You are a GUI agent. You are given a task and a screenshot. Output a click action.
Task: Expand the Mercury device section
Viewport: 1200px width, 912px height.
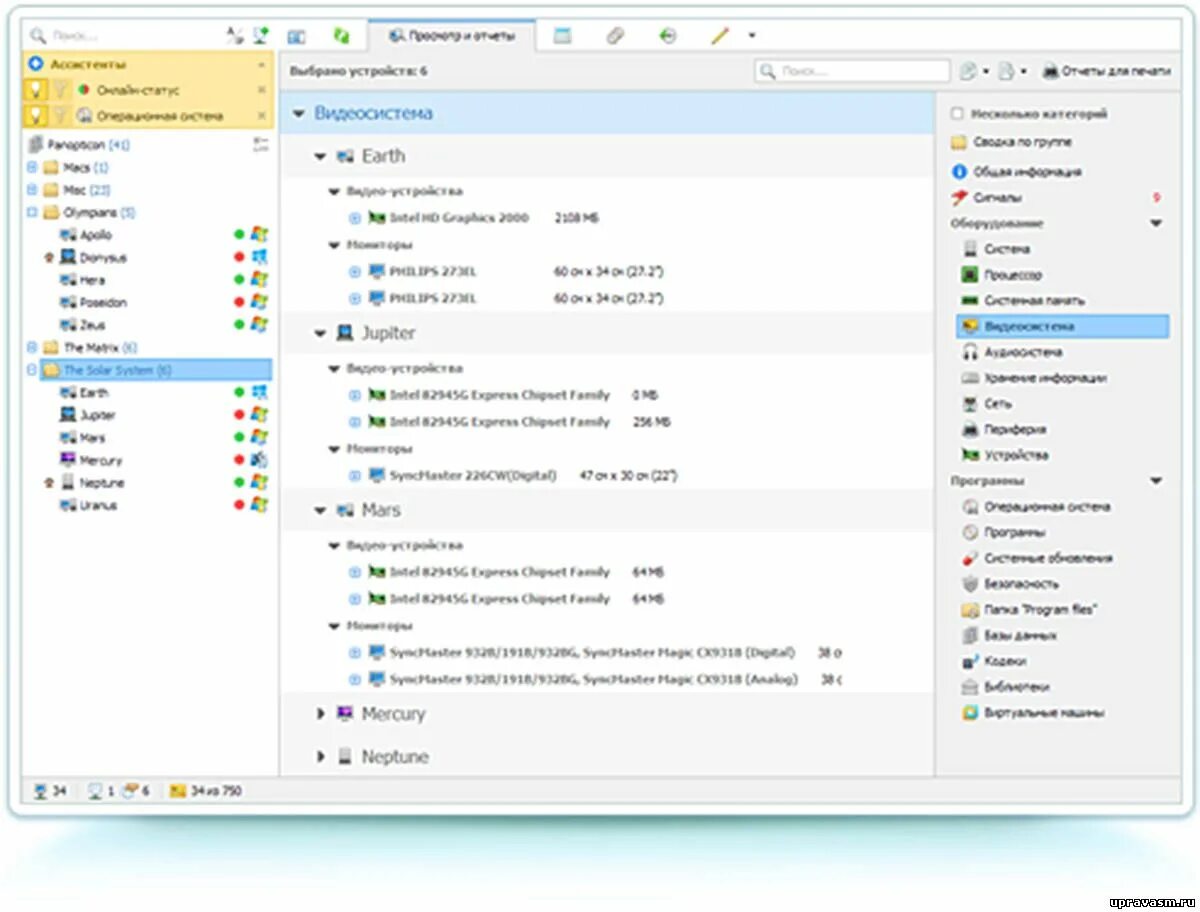pos(321,714)
